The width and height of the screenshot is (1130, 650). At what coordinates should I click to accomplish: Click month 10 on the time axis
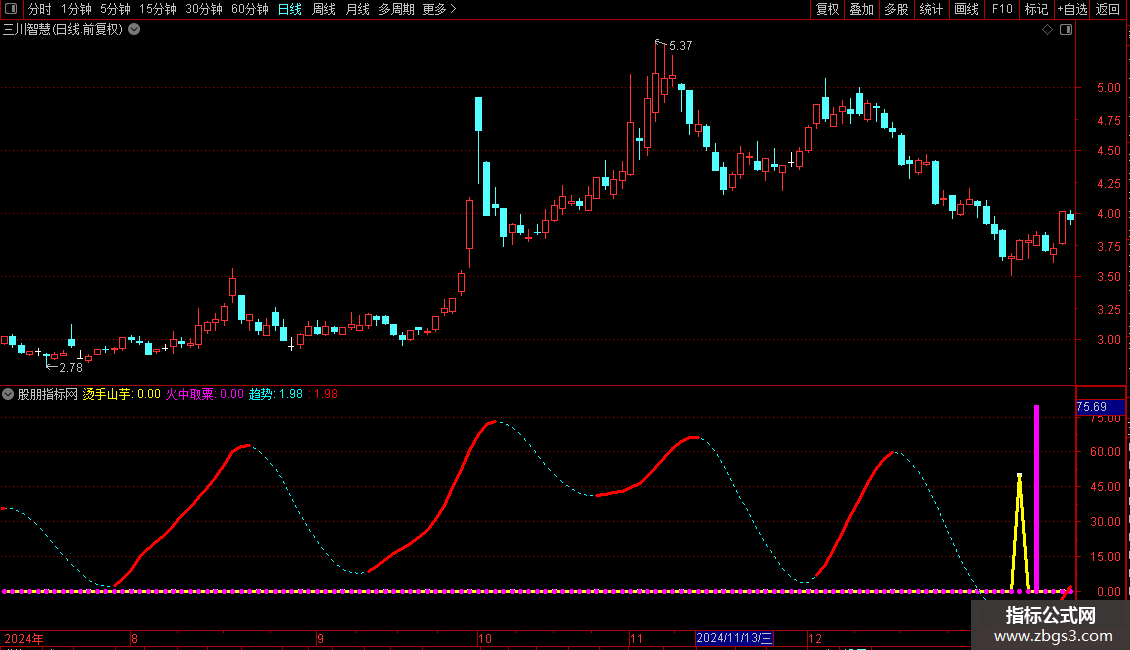coord(485,638)
